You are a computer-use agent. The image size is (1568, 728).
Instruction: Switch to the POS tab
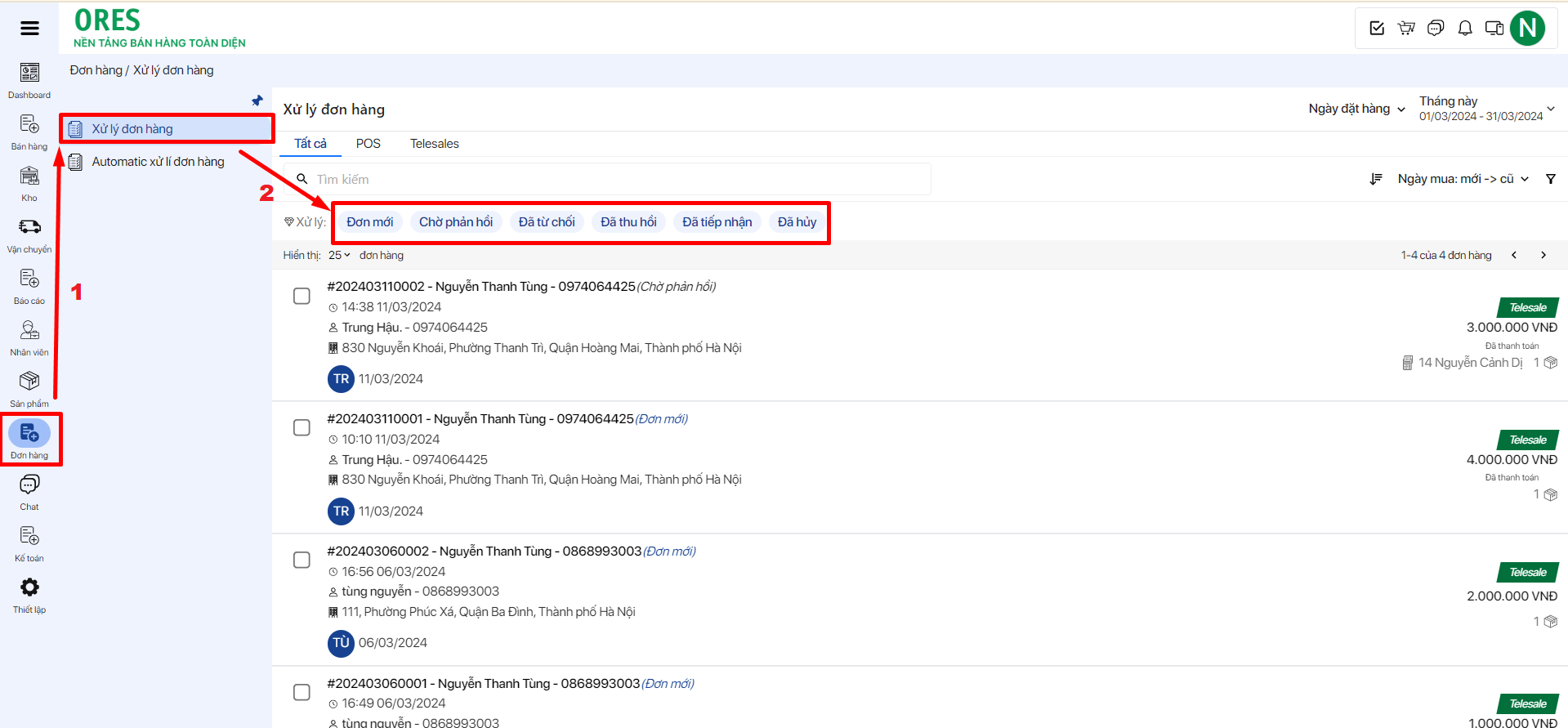click(368, 144)
